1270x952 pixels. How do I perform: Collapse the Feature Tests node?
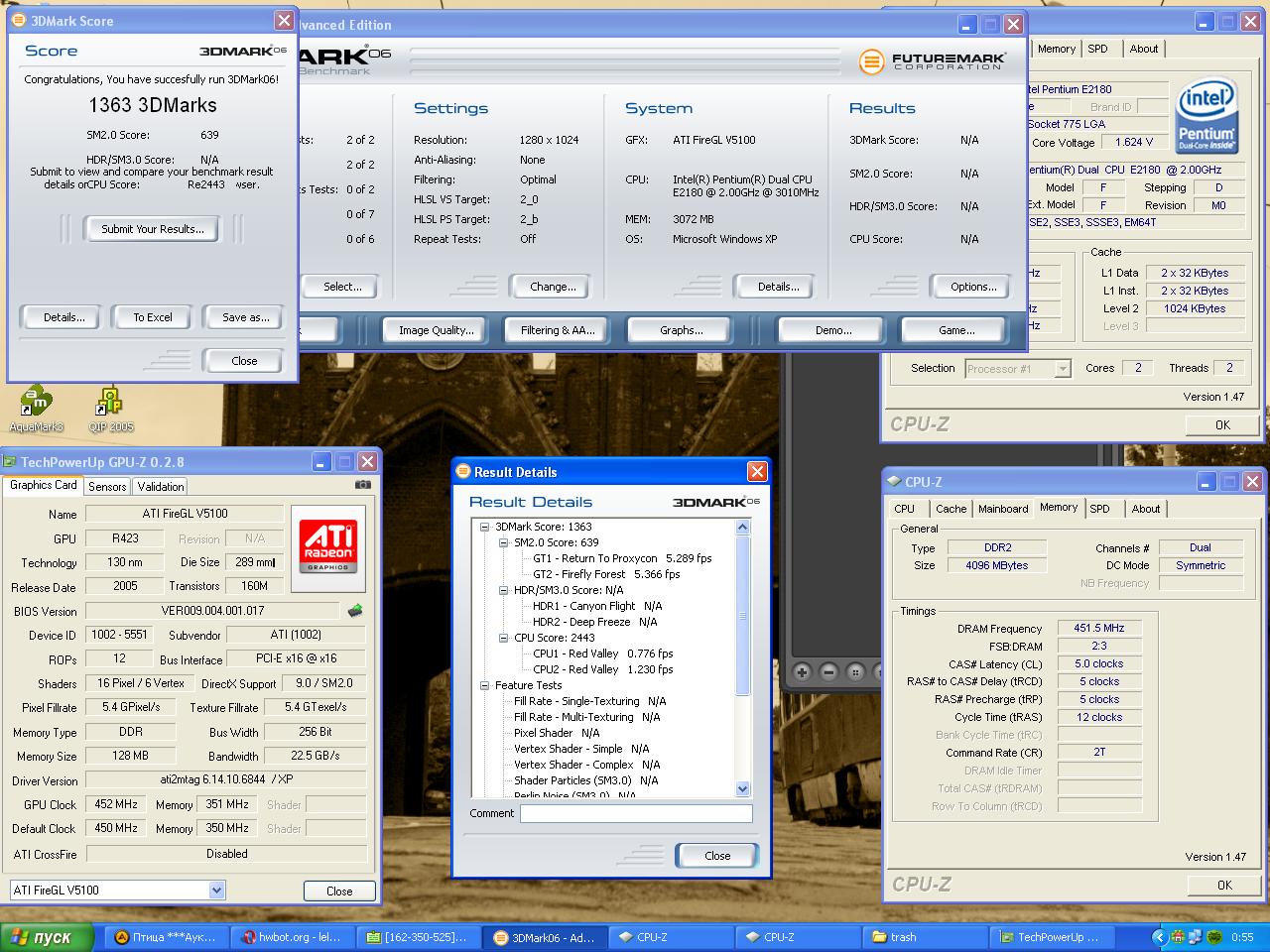click(x=484, y=686)
